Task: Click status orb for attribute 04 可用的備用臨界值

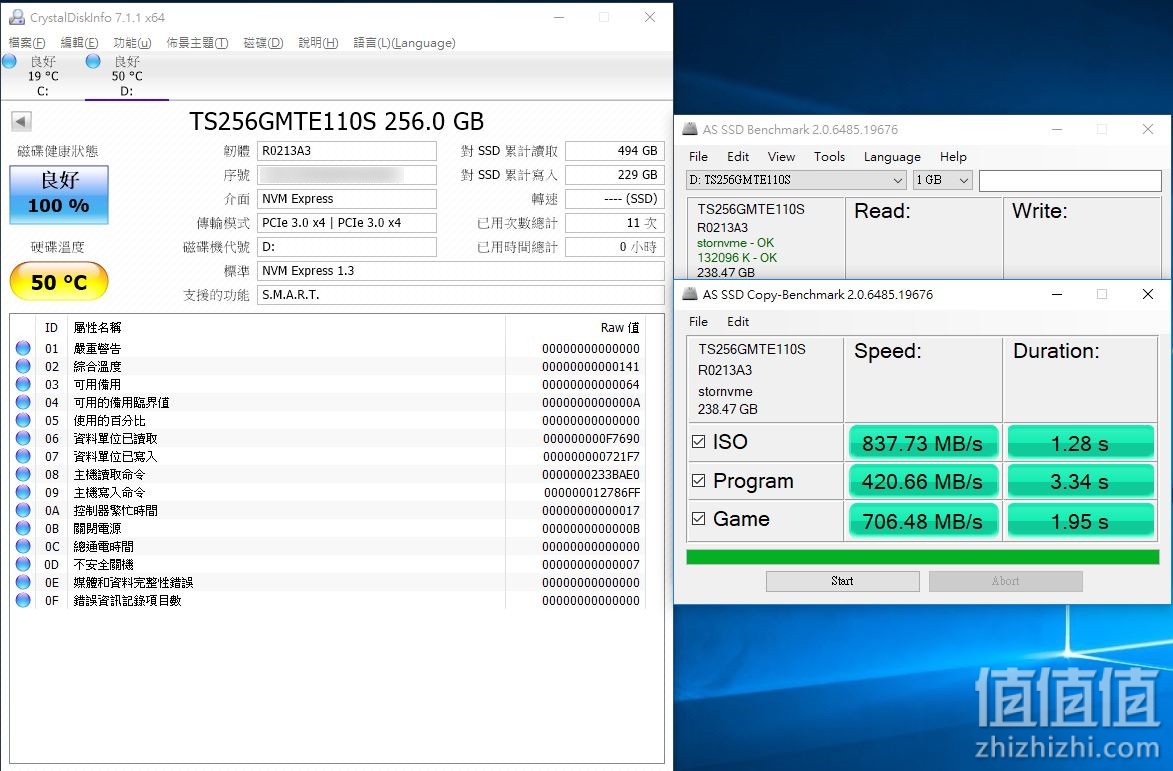Action: (x=23, y=402)
